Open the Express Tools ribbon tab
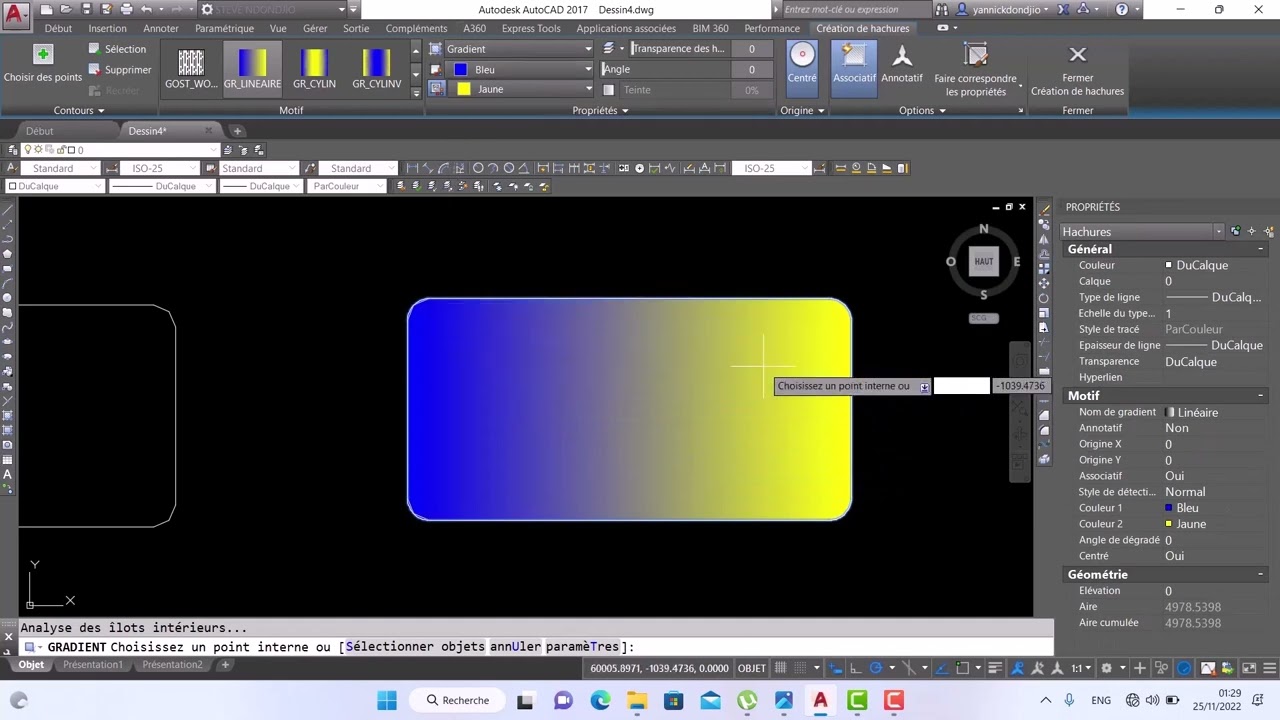The image size is (1280, 720). pyautogui.click(x=531, y=29)
